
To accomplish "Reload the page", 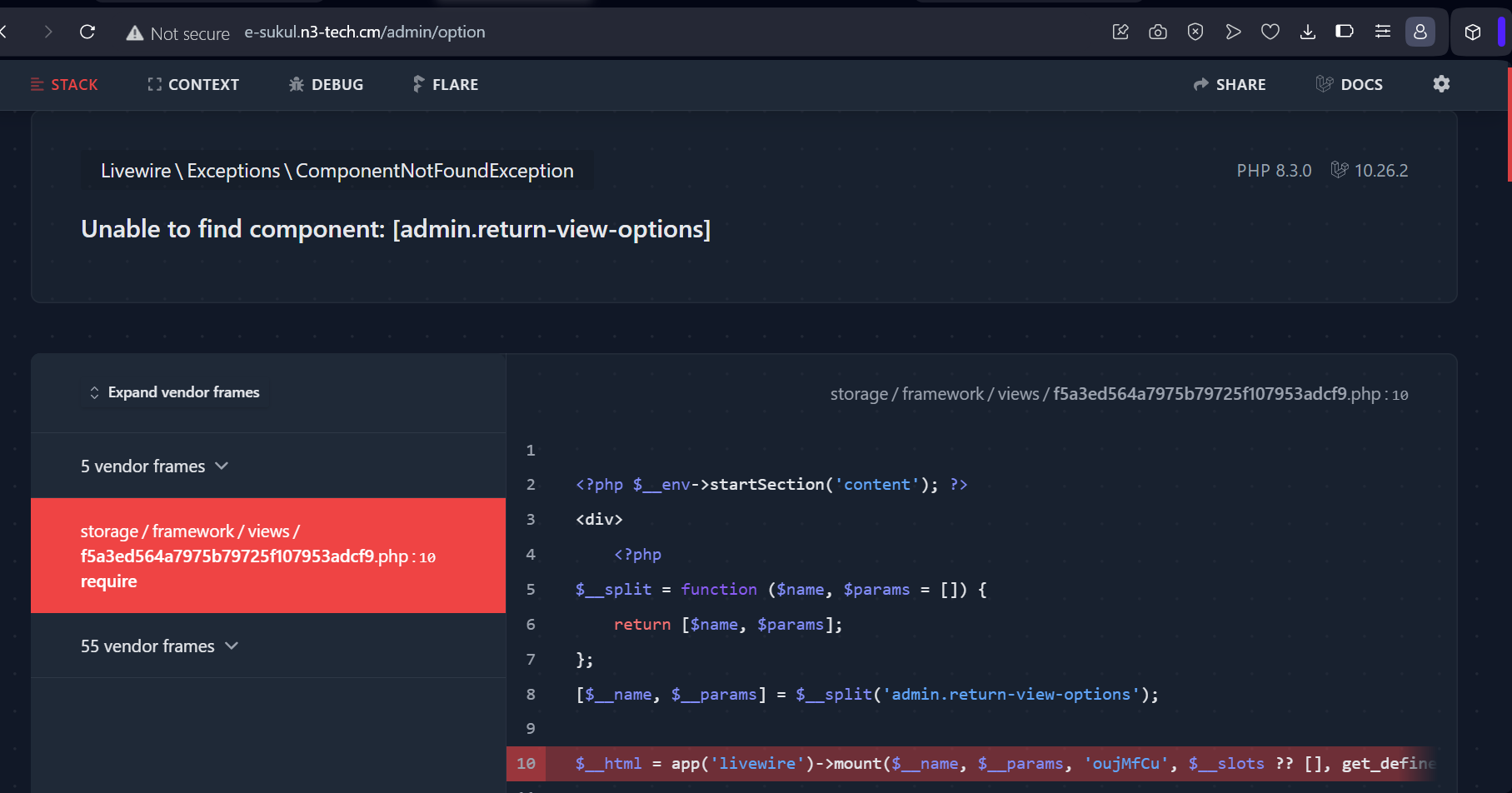I will click(x=87, y=32).
